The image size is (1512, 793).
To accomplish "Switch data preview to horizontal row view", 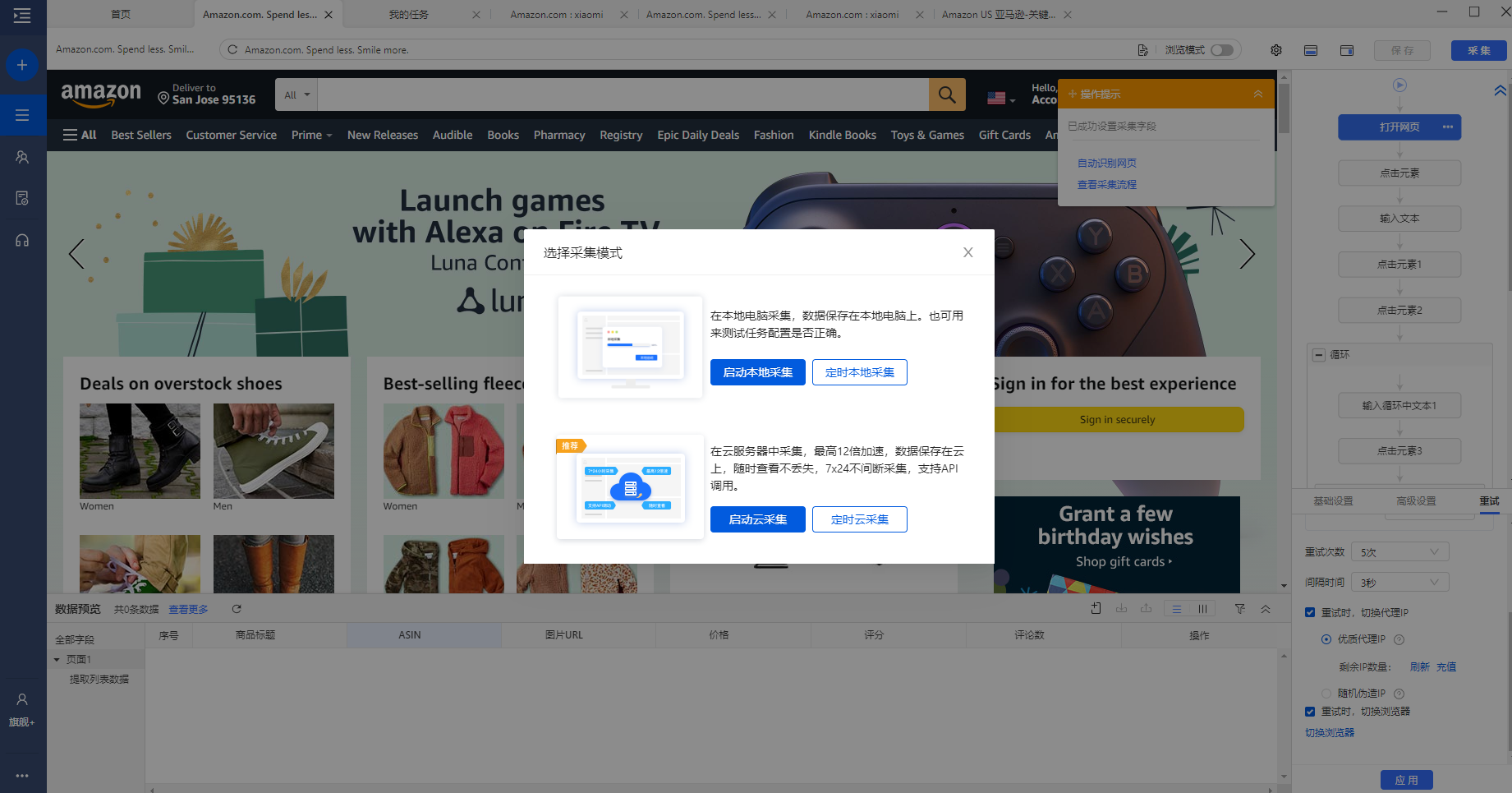I will [1177, 609].
